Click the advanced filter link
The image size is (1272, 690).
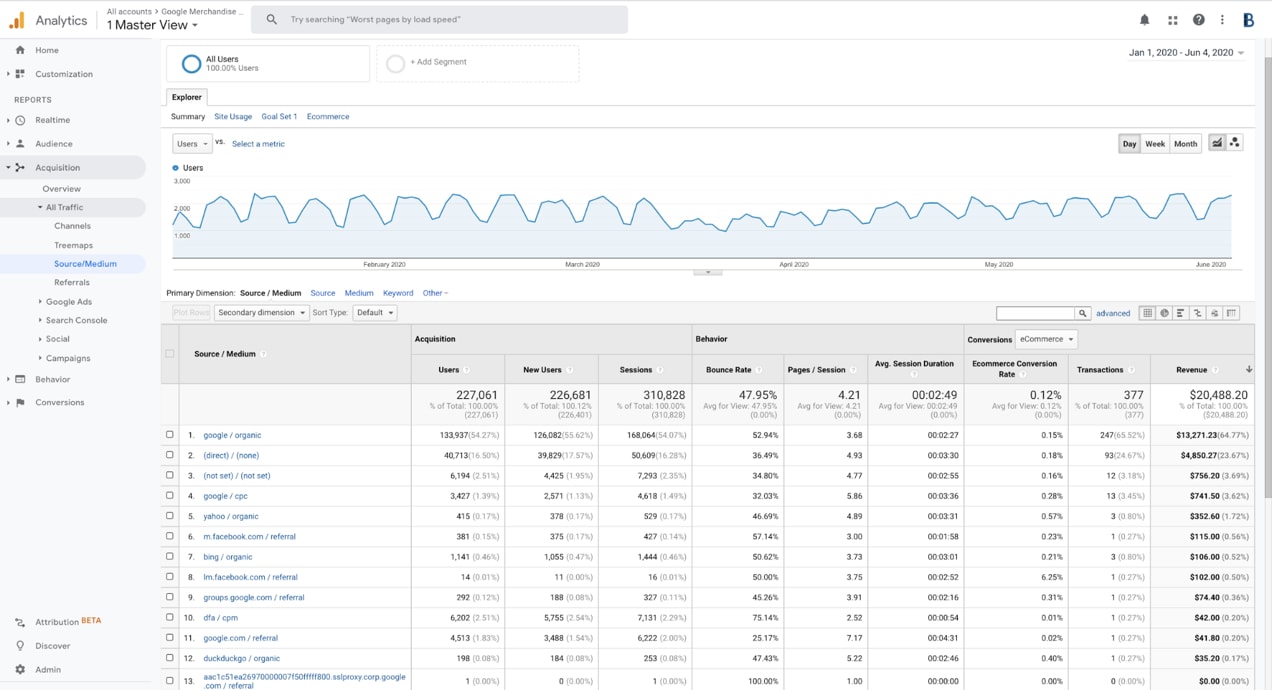tap(1113, 312)
